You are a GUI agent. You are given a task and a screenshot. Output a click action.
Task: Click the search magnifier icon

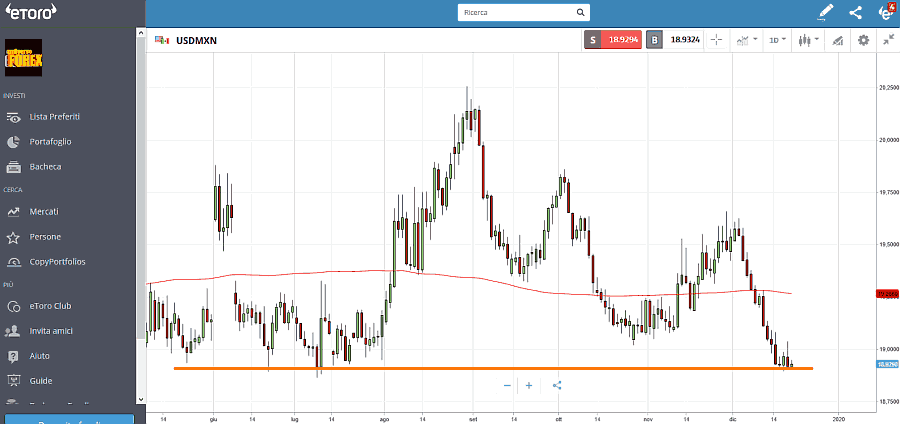579,14
